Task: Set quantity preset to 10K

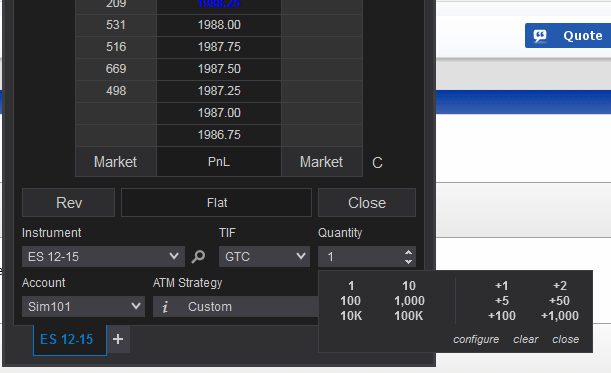Action: click(x=351, y=315)
